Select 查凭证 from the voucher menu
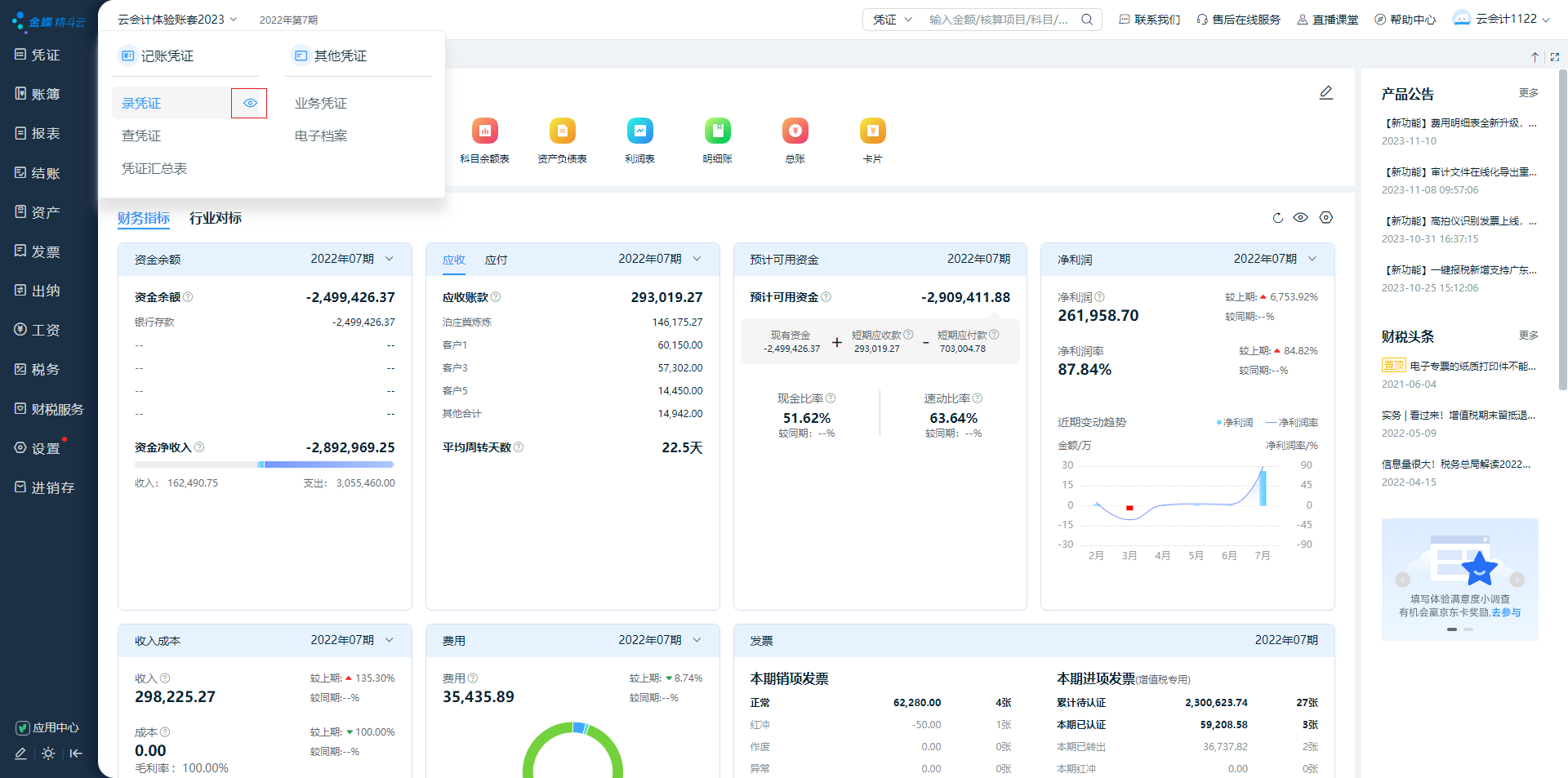This screenshot has height=778, width=1568. 141,136
